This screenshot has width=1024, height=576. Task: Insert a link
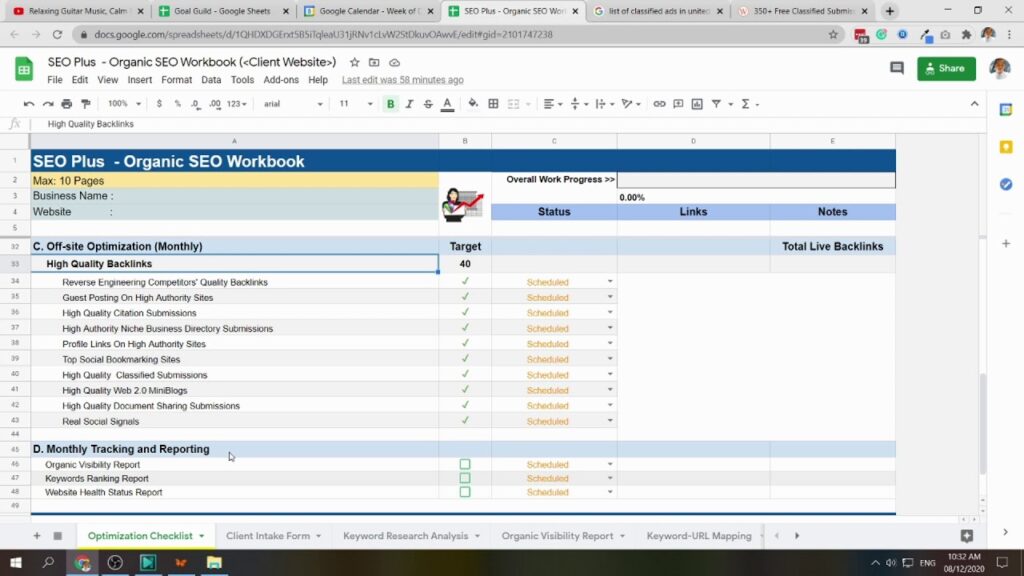[660, 104]
